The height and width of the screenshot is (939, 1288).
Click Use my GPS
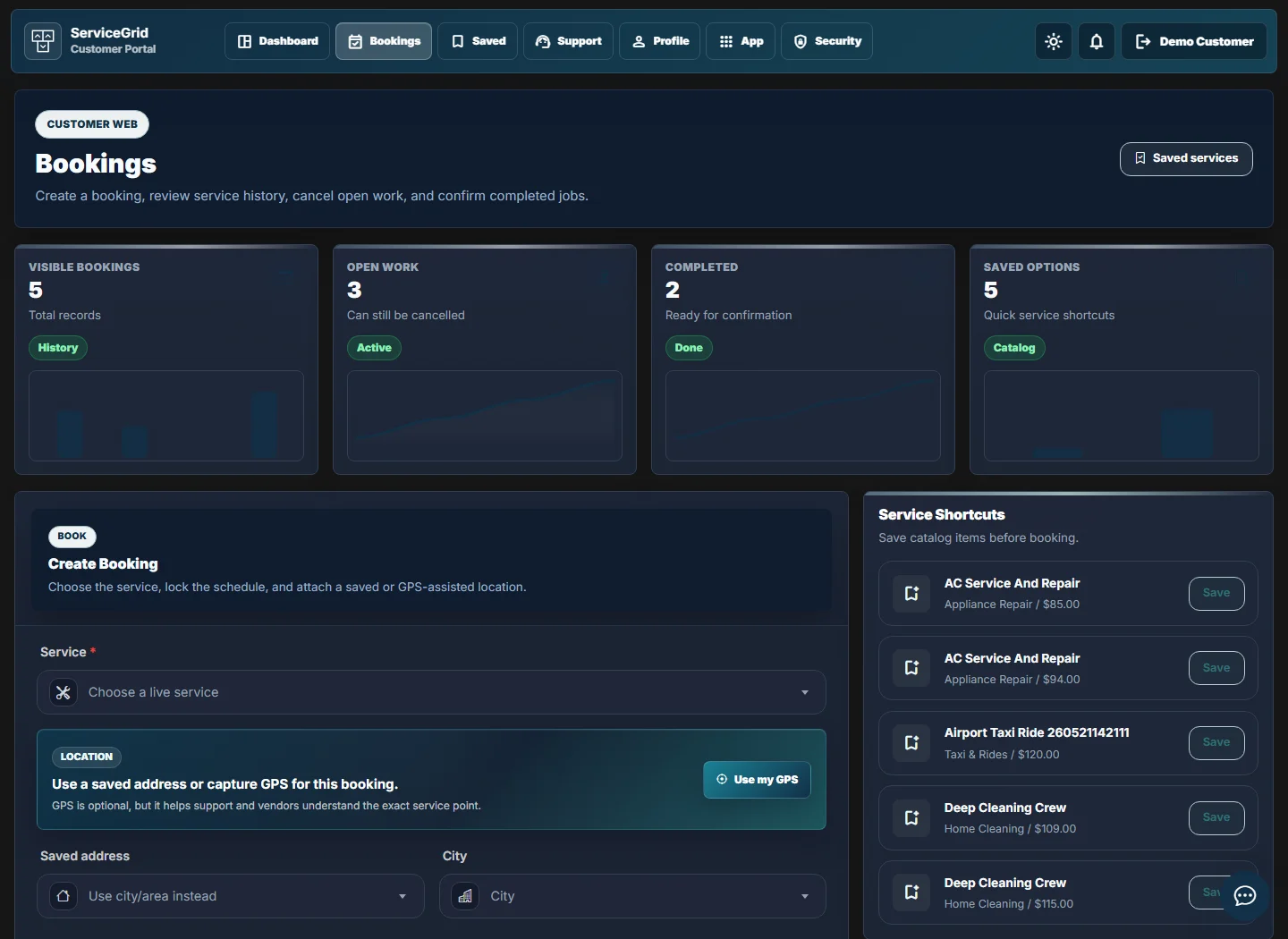[x=757, y=780]
